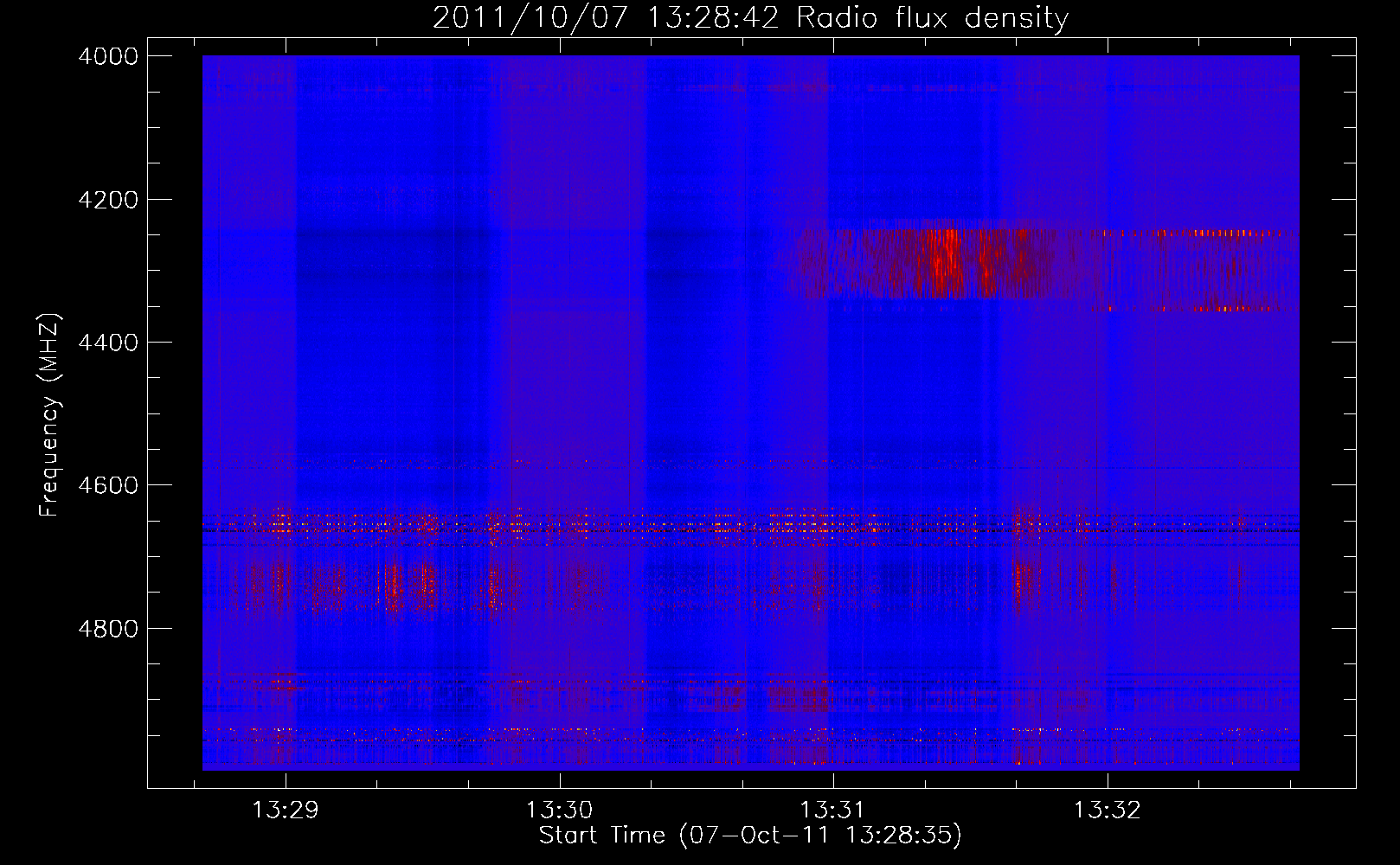1400x865 pixels.
Task: Click the 4600 frequency tick label
Action: (x=108, y=485)
